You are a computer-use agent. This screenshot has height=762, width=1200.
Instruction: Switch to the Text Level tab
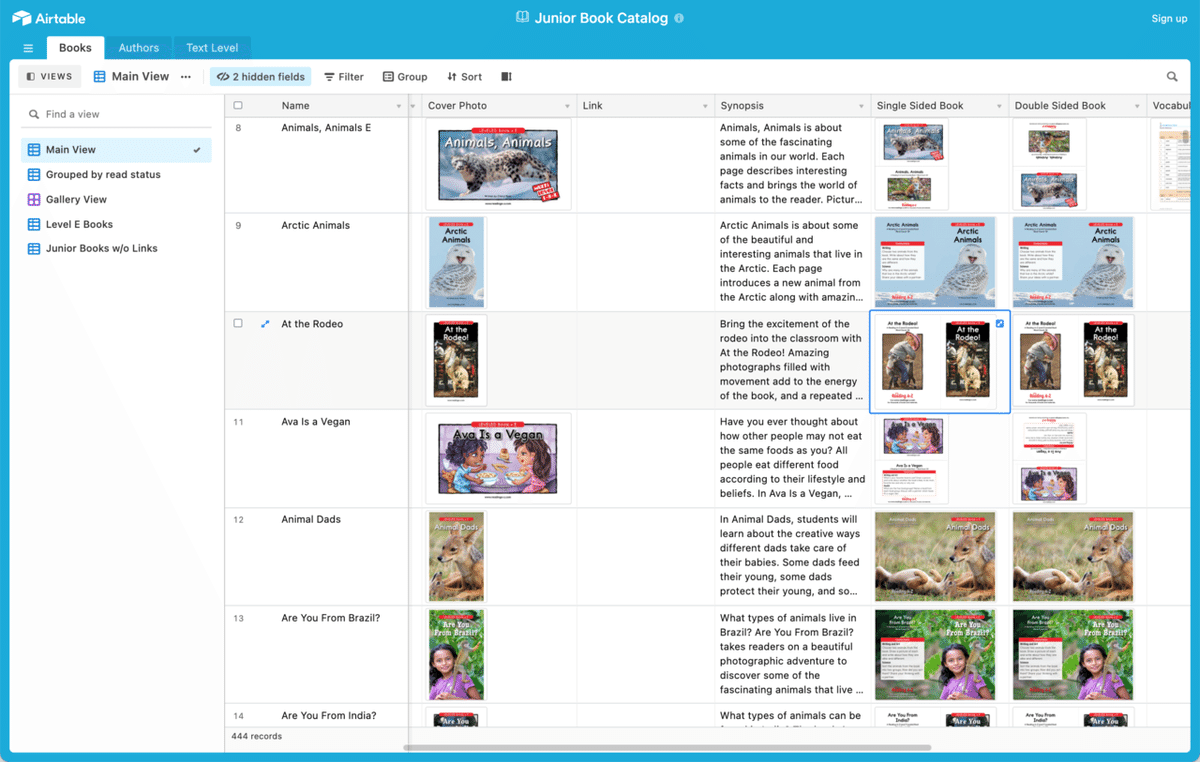[x=212, y=48]
